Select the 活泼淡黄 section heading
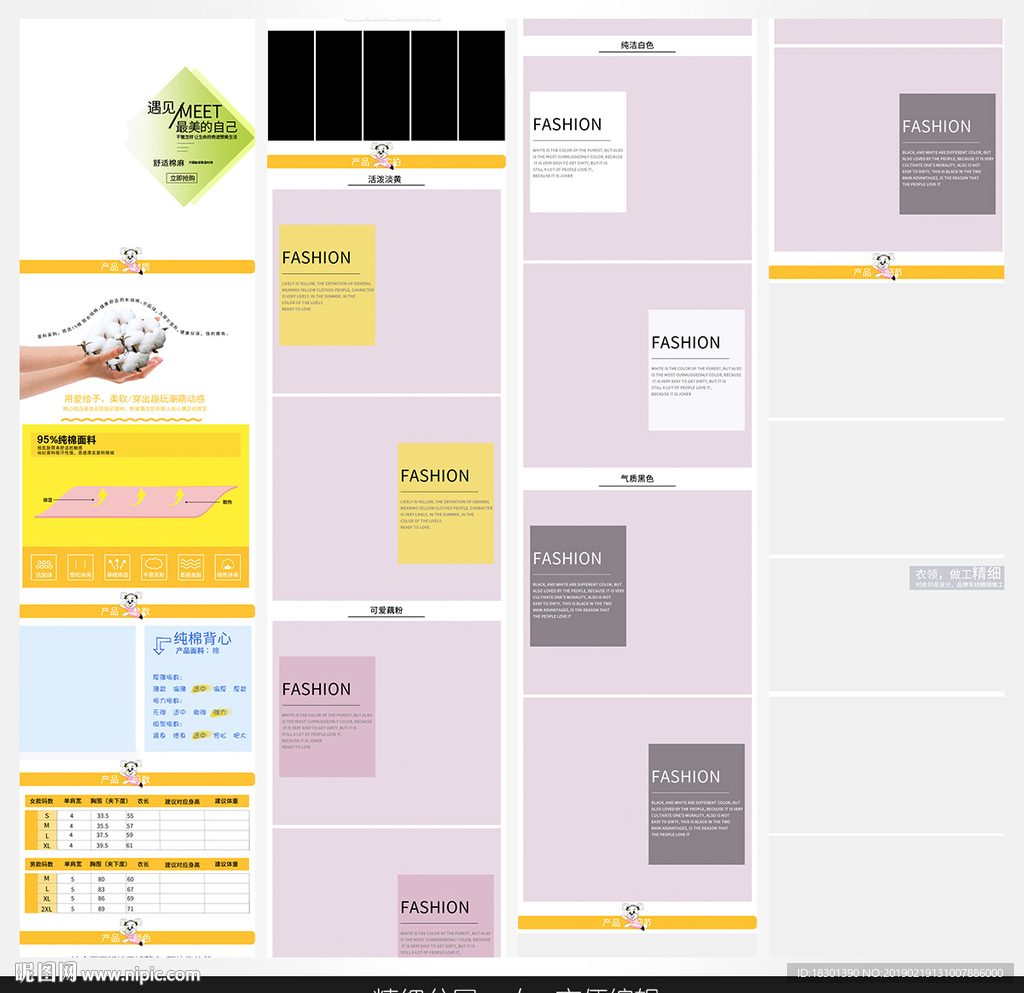This screenshot has height=993, width=1024. [385, 179]
